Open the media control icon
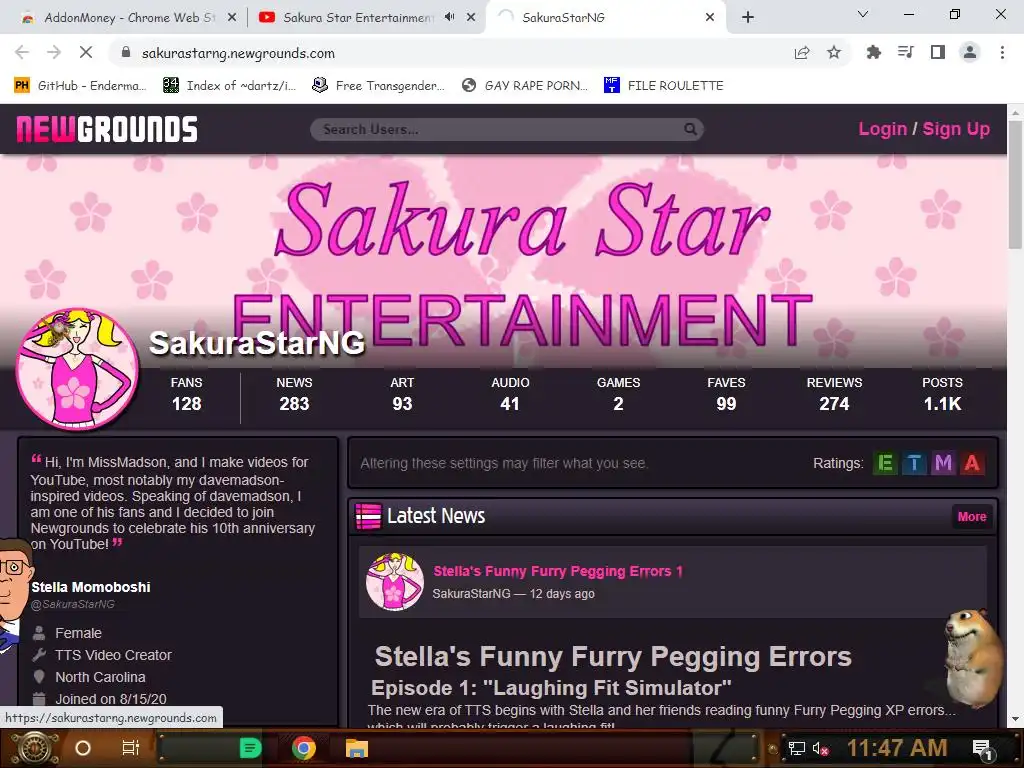1024x768 pixels. point(905,52)
